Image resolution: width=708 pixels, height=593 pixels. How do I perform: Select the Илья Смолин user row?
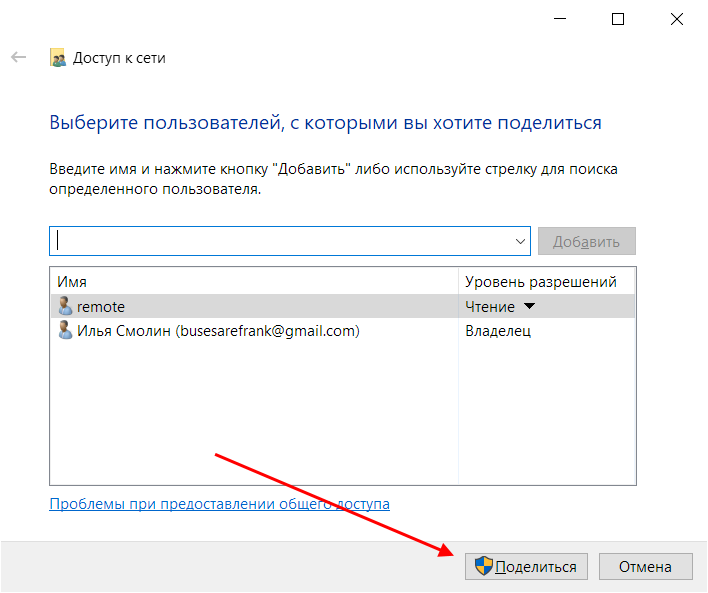(343, 331)
